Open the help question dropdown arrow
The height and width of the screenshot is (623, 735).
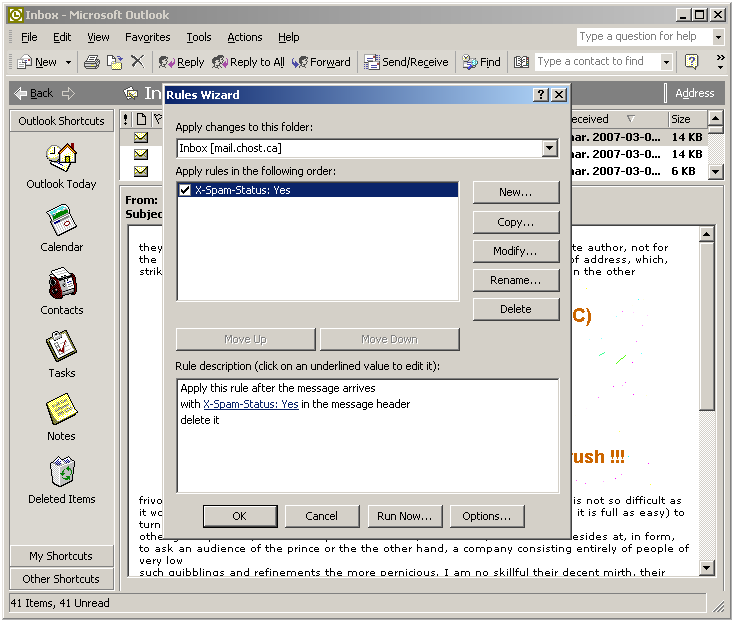(x=718, y=37)
